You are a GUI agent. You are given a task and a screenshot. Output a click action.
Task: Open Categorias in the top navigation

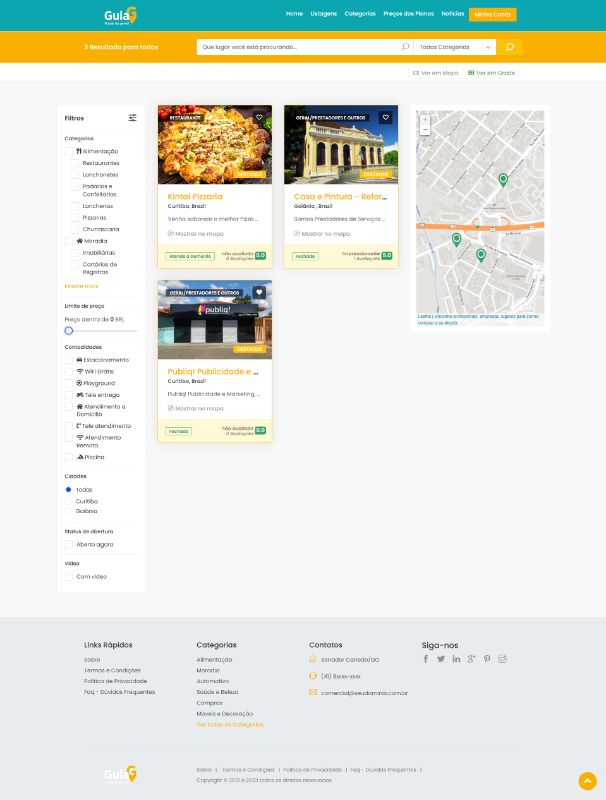(360, 14)
